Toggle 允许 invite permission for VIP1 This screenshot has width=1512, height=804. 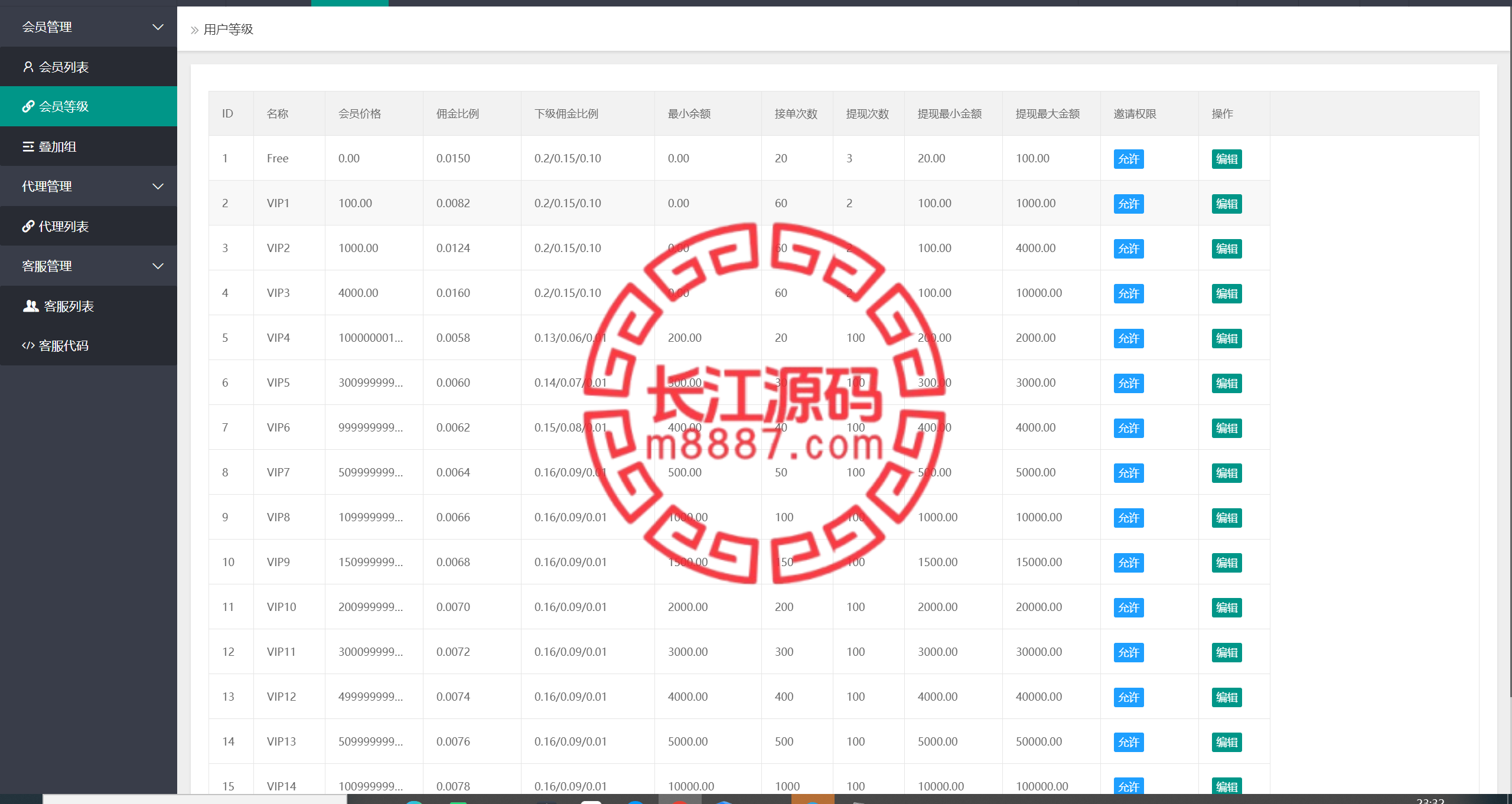[x=1129, y=204]
